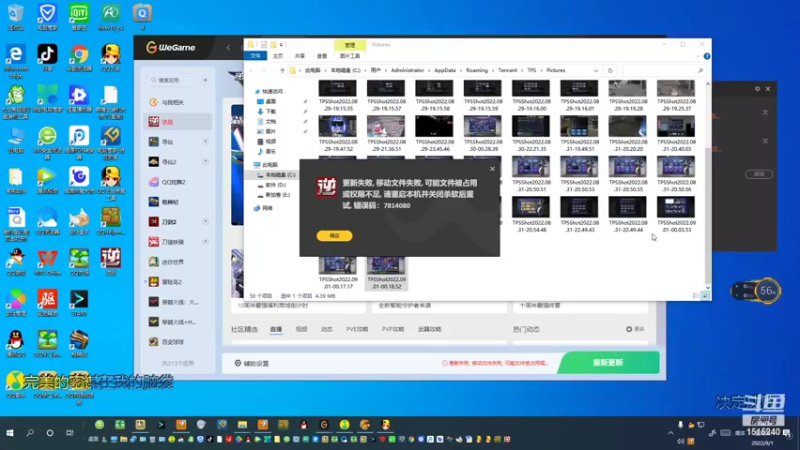Image resolution: width=800 pixels, height=450 pixels.
Task: Close the update failed error dialog
Action: click(492, 169)
